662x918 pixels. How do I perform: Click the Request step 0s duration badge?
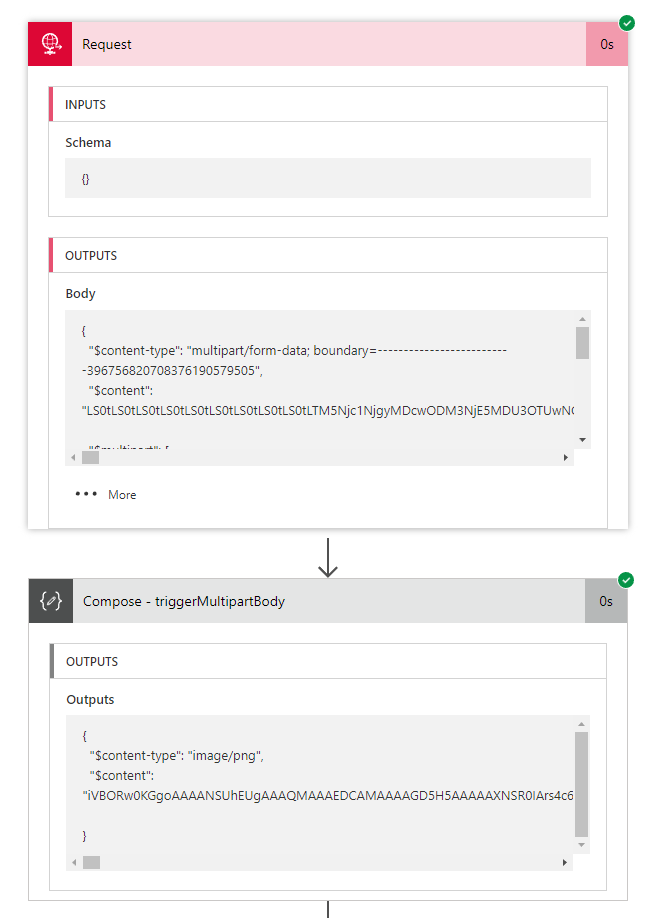tap(607, 44)
